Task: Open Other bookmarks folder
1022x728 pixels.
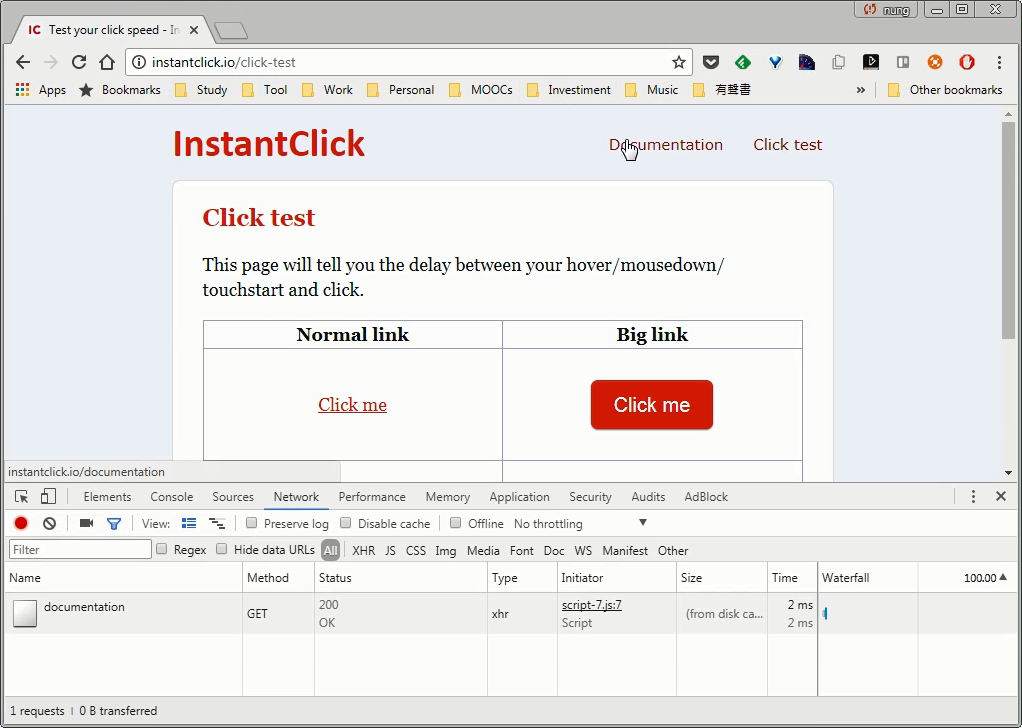Action: pyautogui.click(x=945, y=90)
